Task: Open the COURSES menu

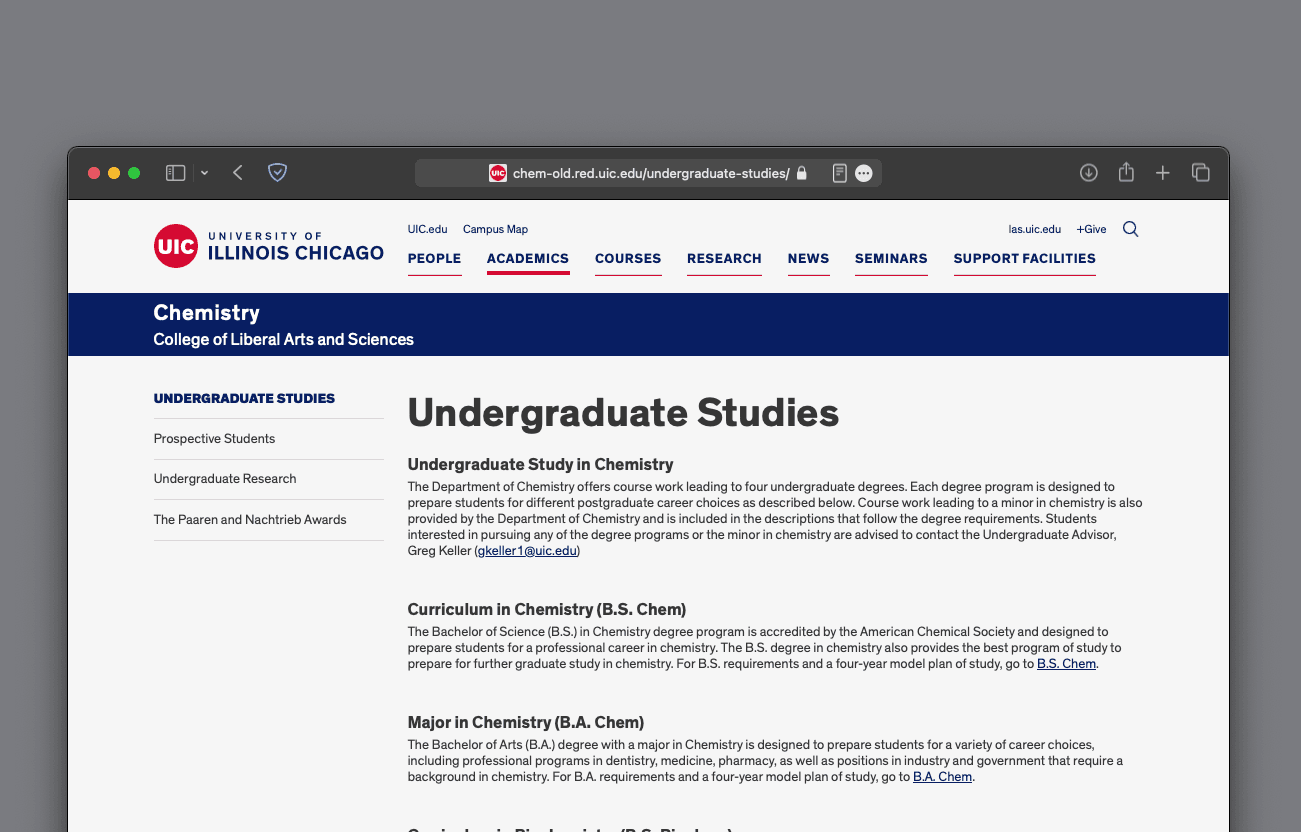Action: tap(628, 259)
